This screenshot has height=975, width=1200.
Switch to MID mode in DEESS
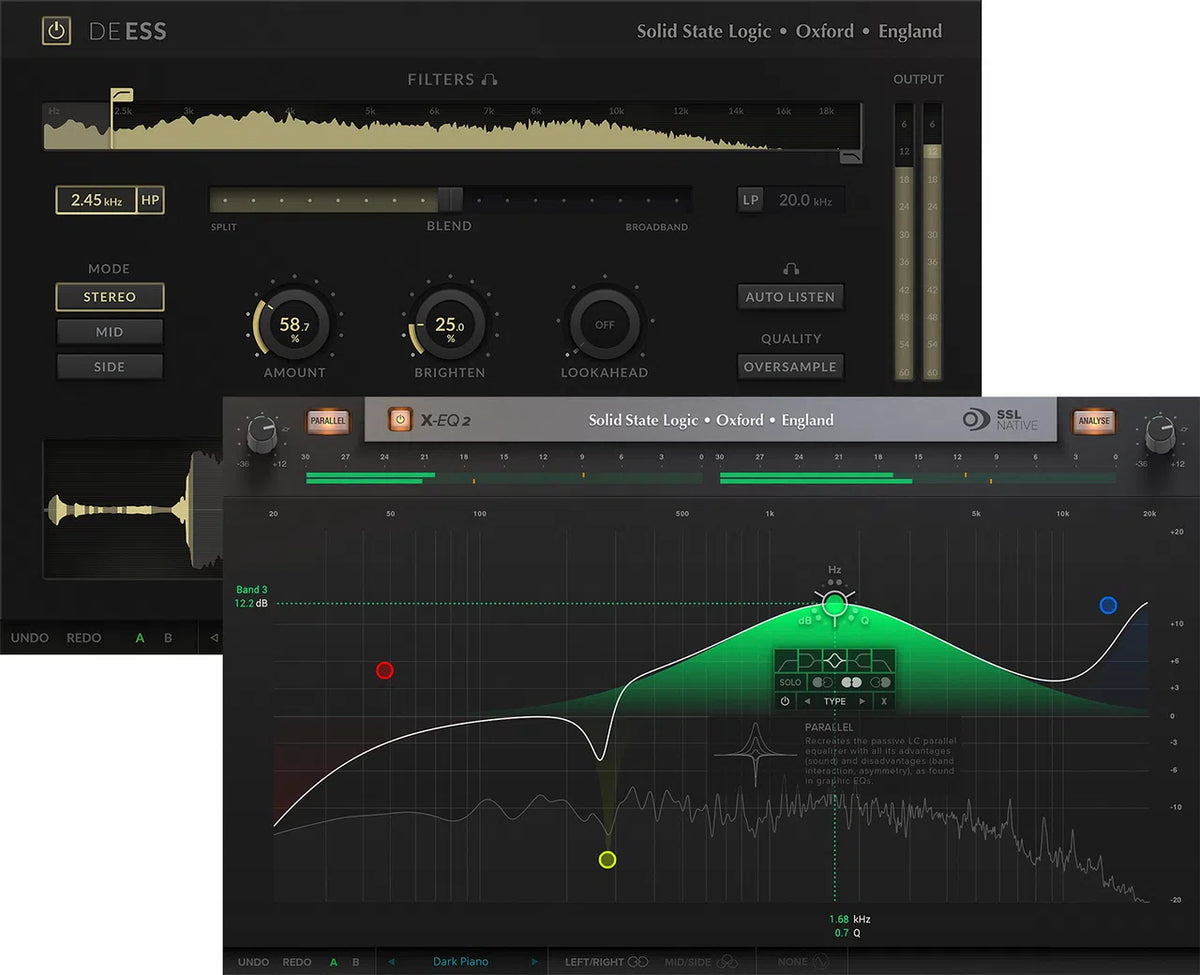coord(110,331)
